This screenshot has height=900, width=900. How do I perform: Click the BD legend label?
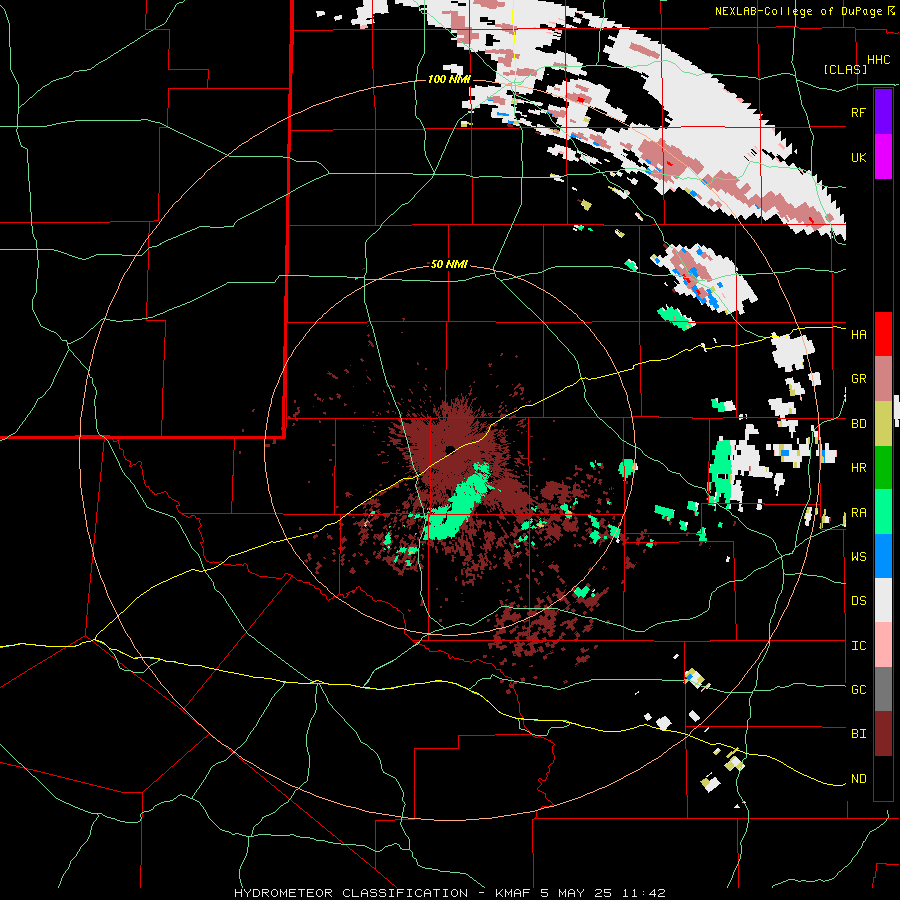pos(858,424)
